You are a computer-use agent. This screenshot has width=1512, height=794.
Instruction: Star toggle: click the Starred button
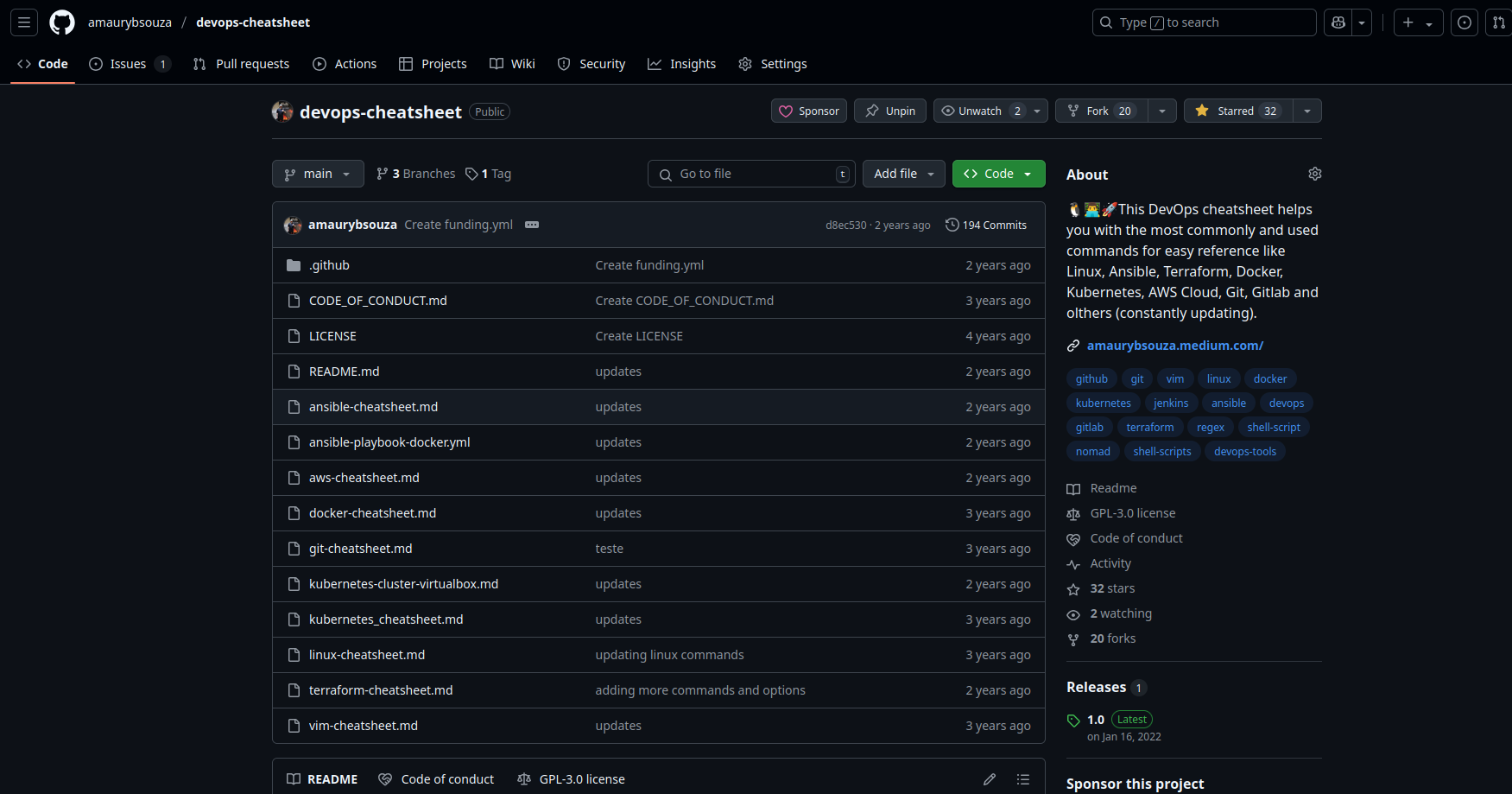(x=1238, y=111)
